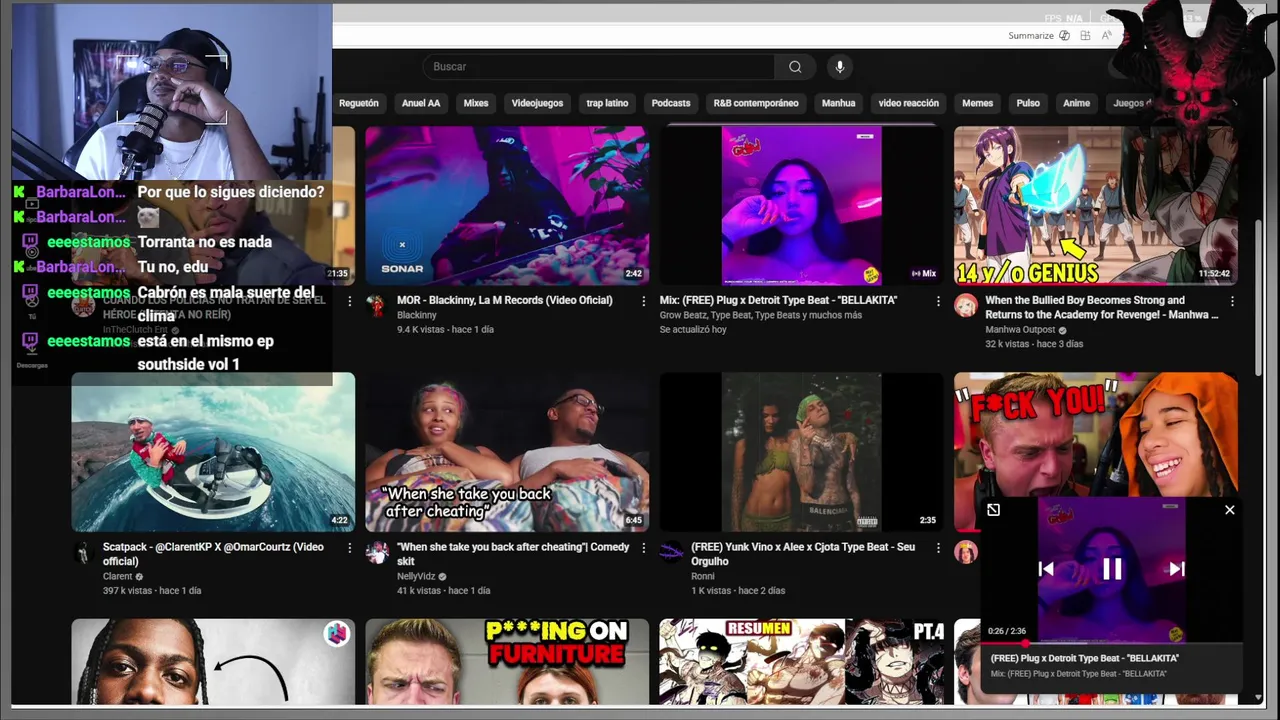Image resolution: width=1280 pixels, height=720 pixels.
Task: Click the 9.4 K vistas - hace 1 día text
Action: pos(445,329)
